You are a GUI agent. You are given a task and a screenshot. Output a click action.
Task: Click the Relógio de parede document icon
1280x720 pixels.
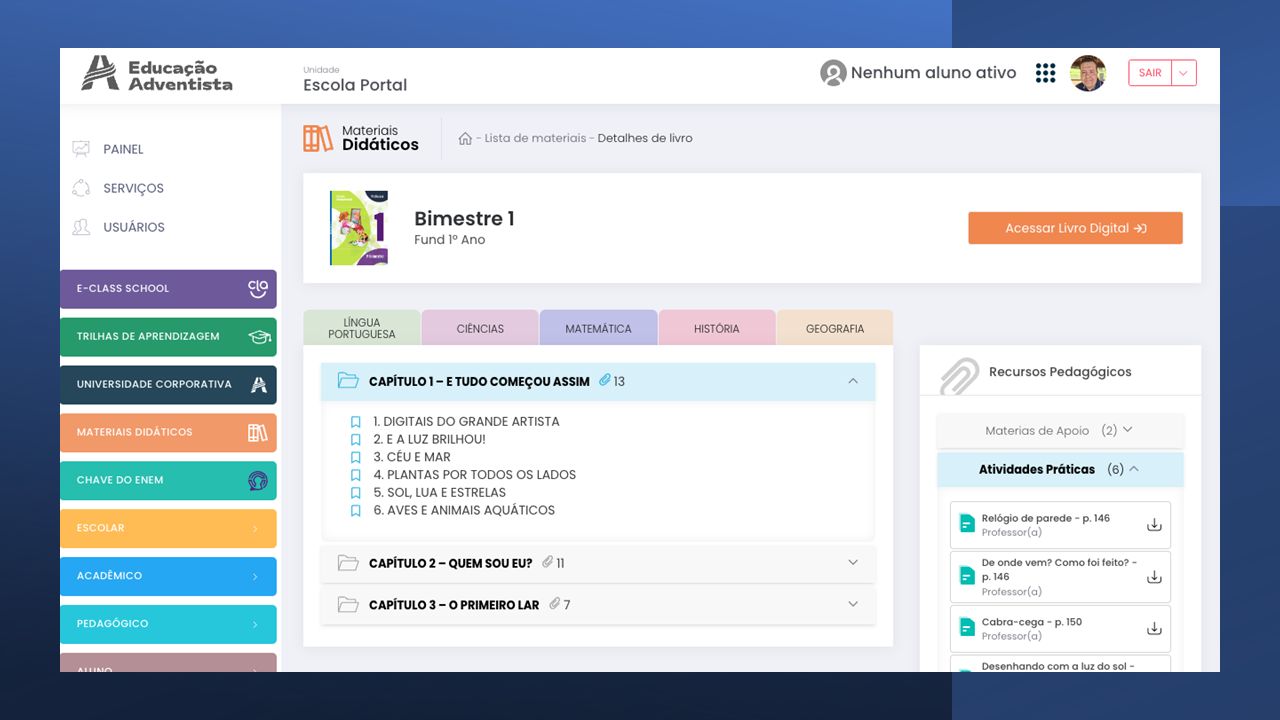[967, 523]
